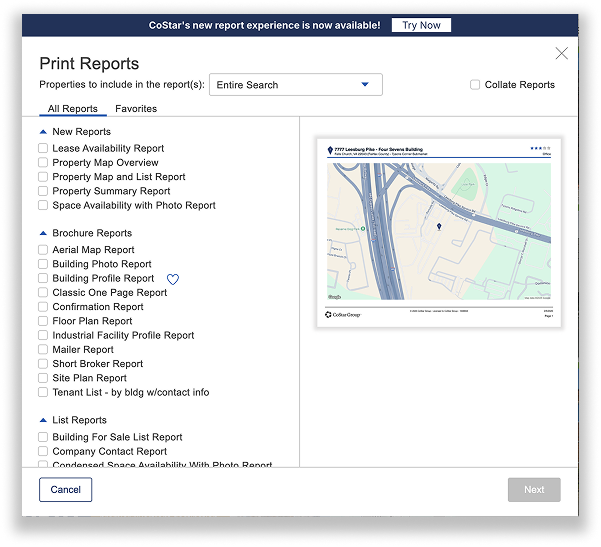Check Confirmation Report
Screen dimensions: 601x547
(x=43, y=307)
